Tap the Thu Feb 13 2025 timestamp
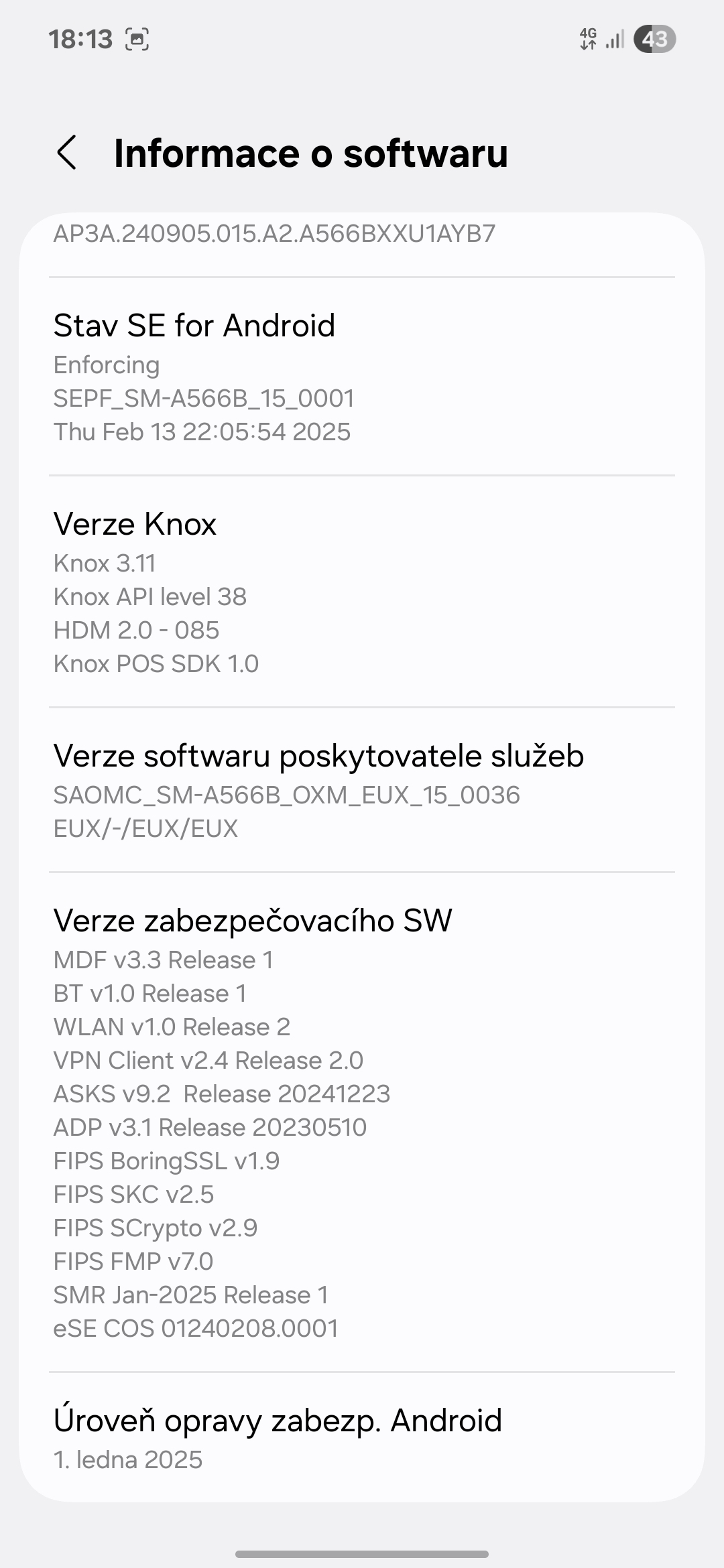 click(x=202, y=432)
